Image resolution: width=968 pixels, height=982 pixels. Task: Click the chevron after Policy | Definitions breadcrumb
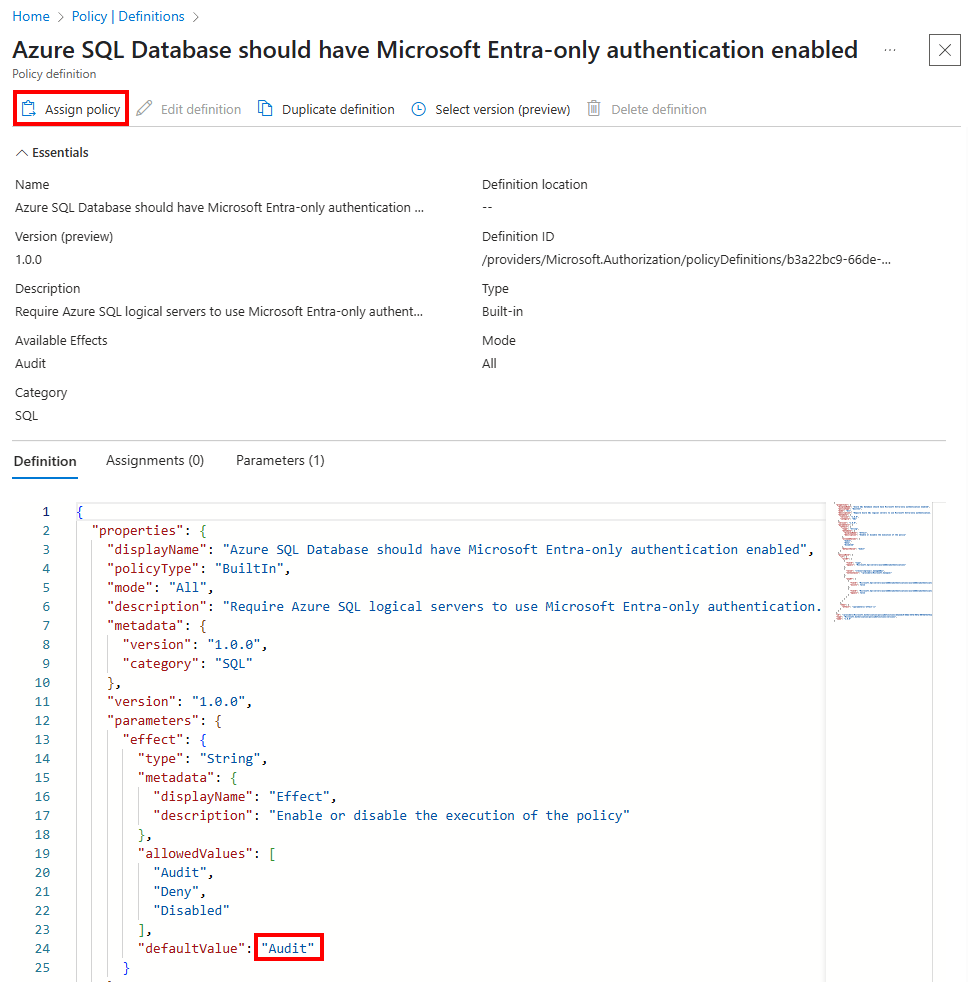pos(195,16)
